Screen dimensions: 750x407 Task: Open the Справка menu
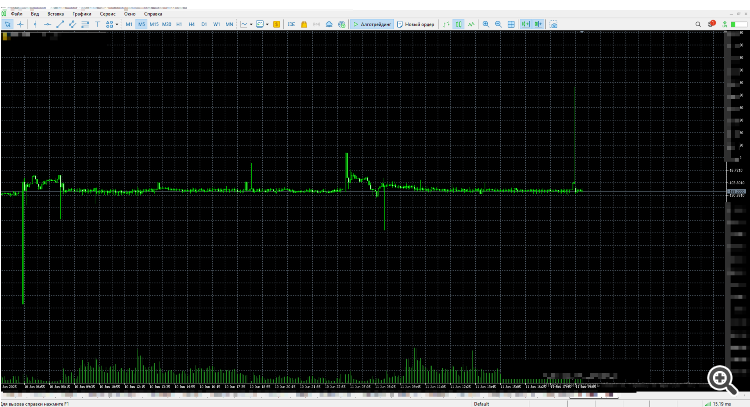pos(153,14)
